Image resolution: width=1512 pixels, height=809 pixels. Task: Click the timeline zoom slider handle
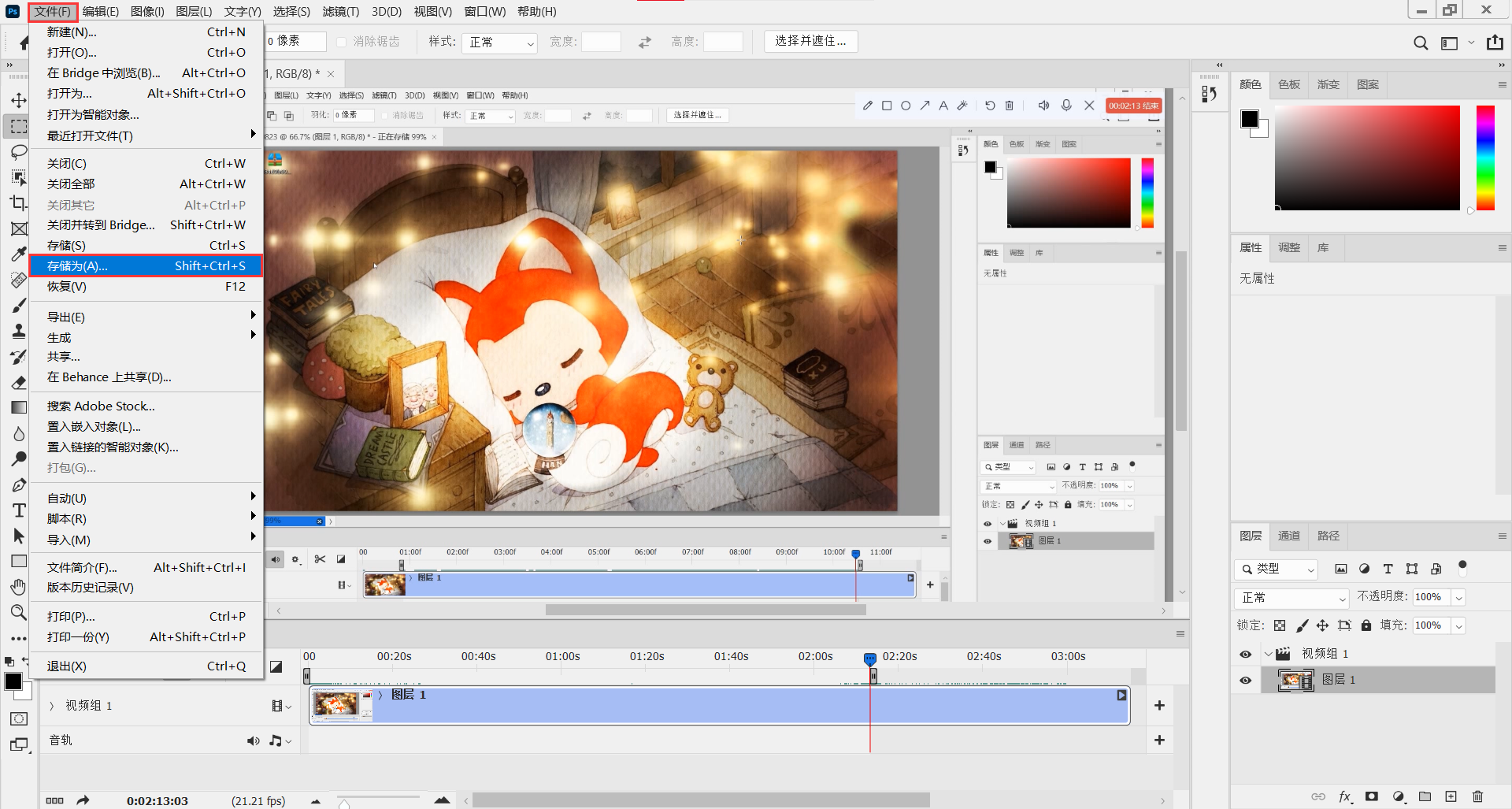pos(344,803)
